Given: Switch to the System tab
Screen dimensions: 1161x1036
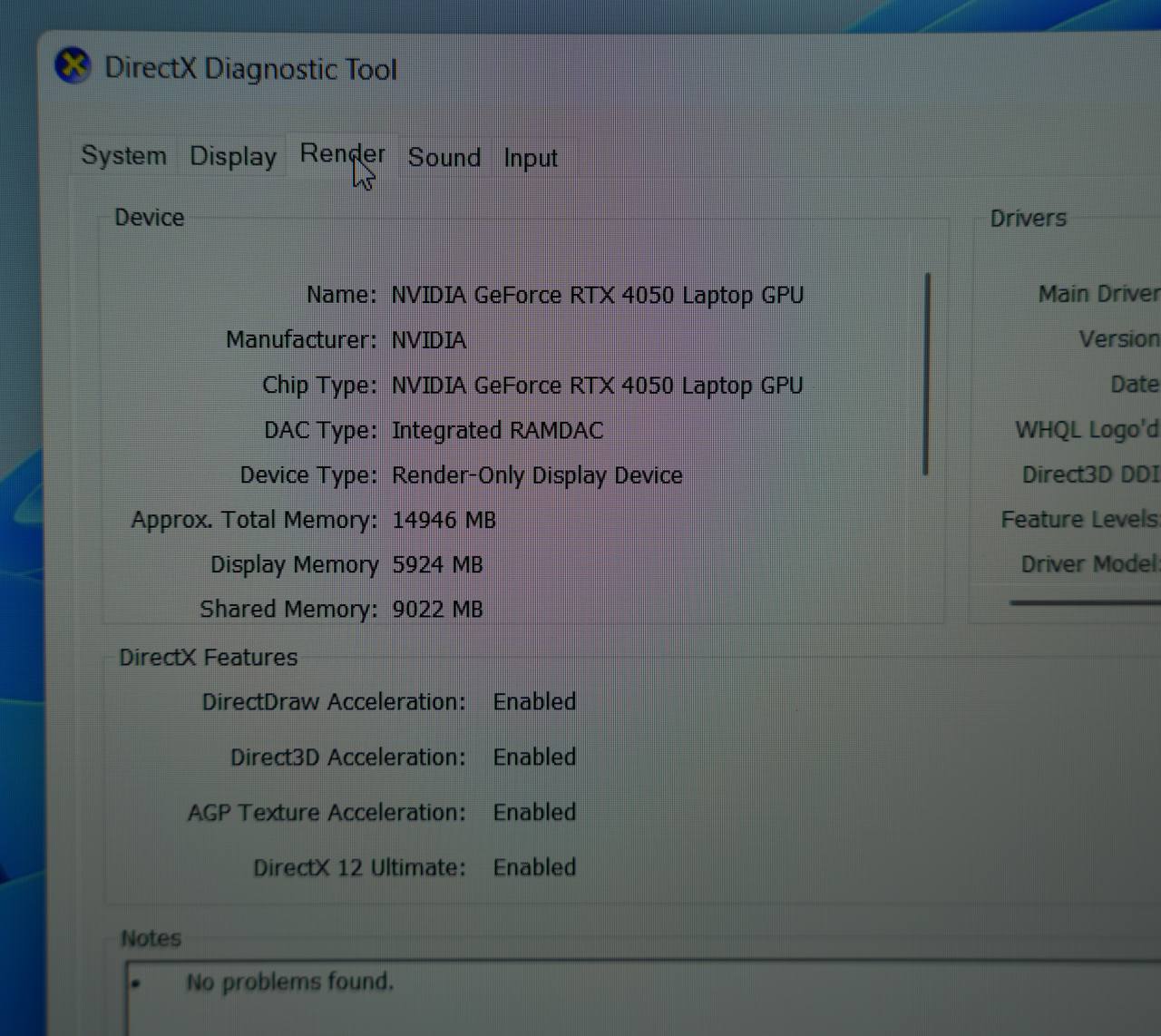Looking at the screenshot, I should pos(122,156).
